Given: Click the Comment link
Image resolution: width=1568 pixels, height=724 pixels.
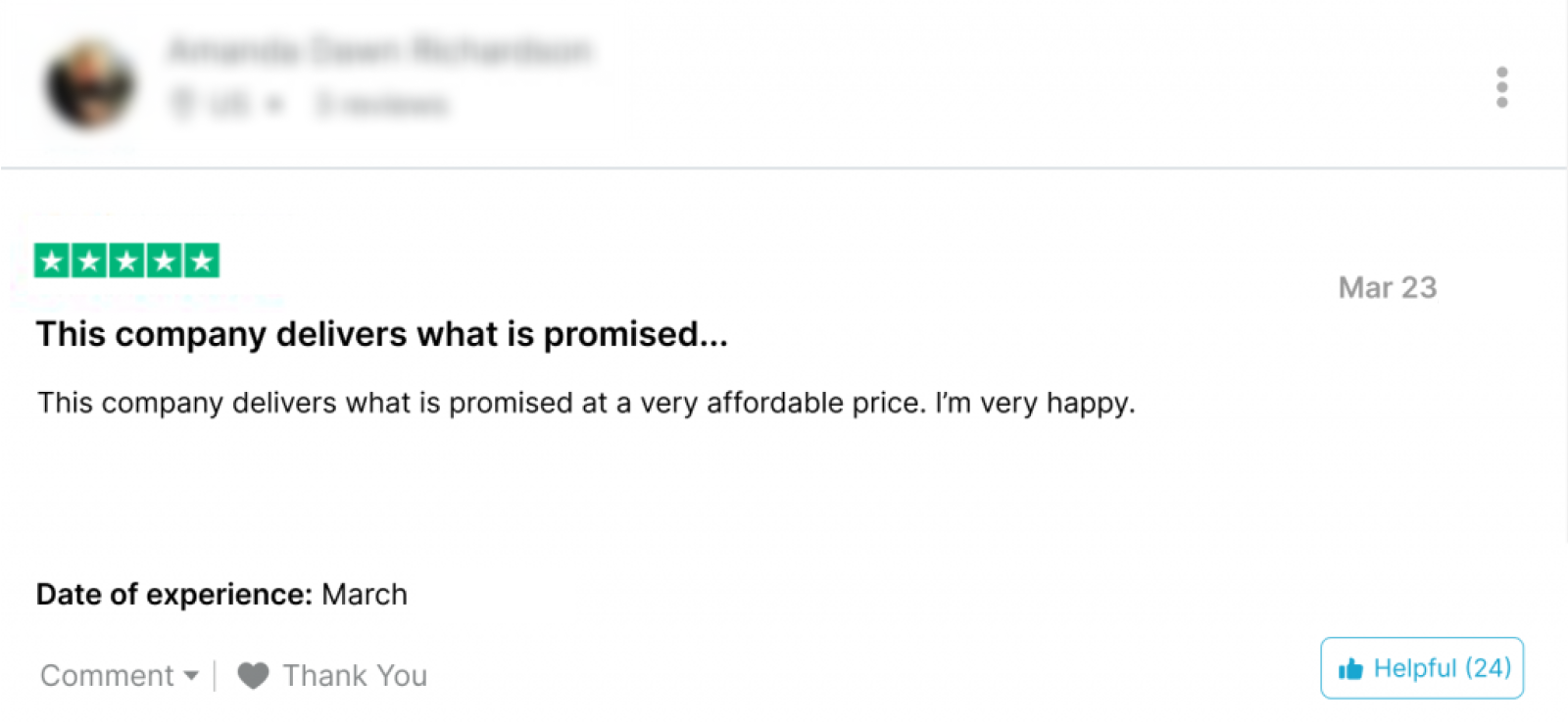Looking at the screenshot, I should pos(107,676).
